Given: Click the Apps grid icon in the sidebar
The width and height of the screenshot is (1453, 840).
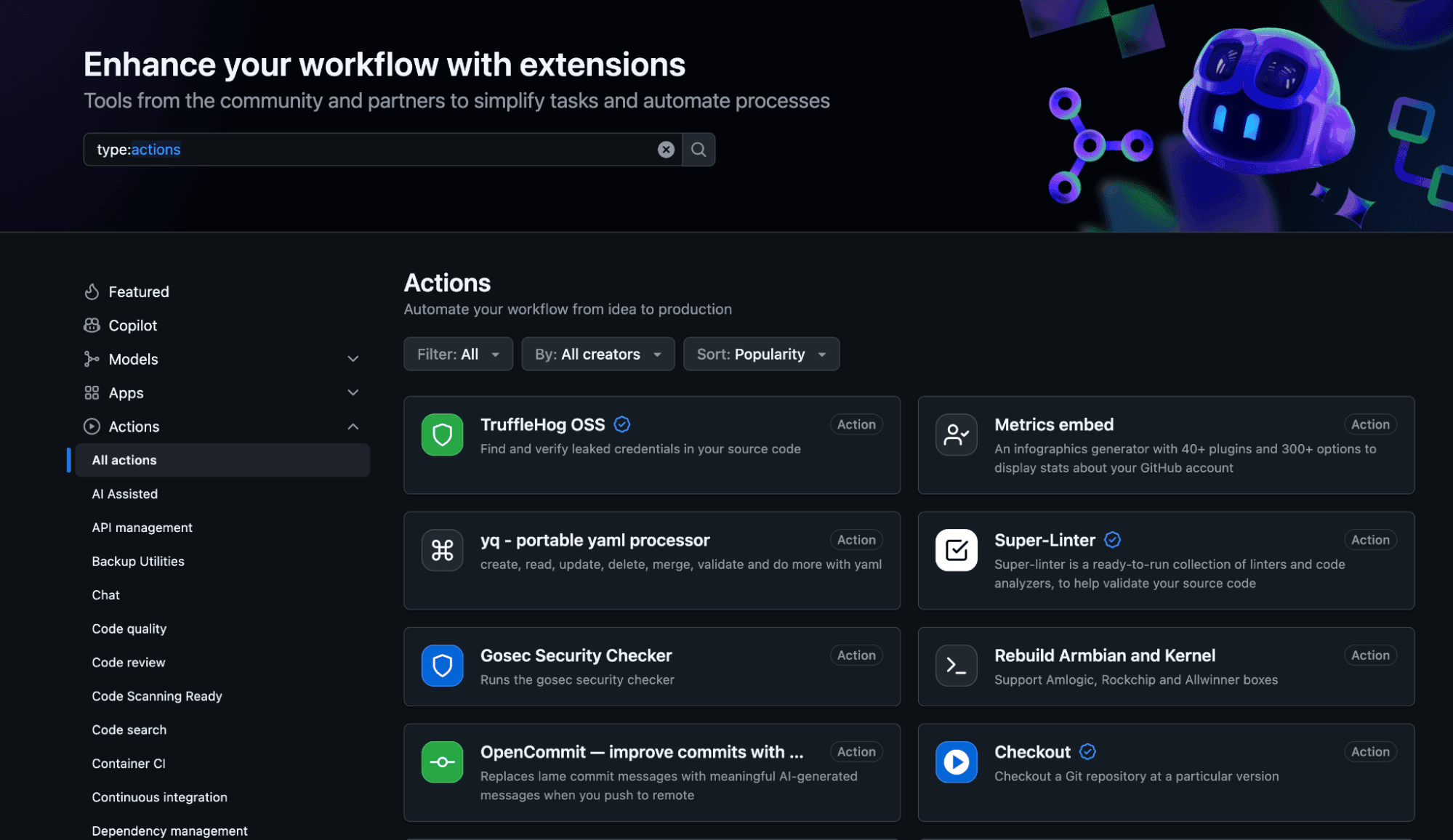Looking at the screenshot, I should tap(92, 393).
